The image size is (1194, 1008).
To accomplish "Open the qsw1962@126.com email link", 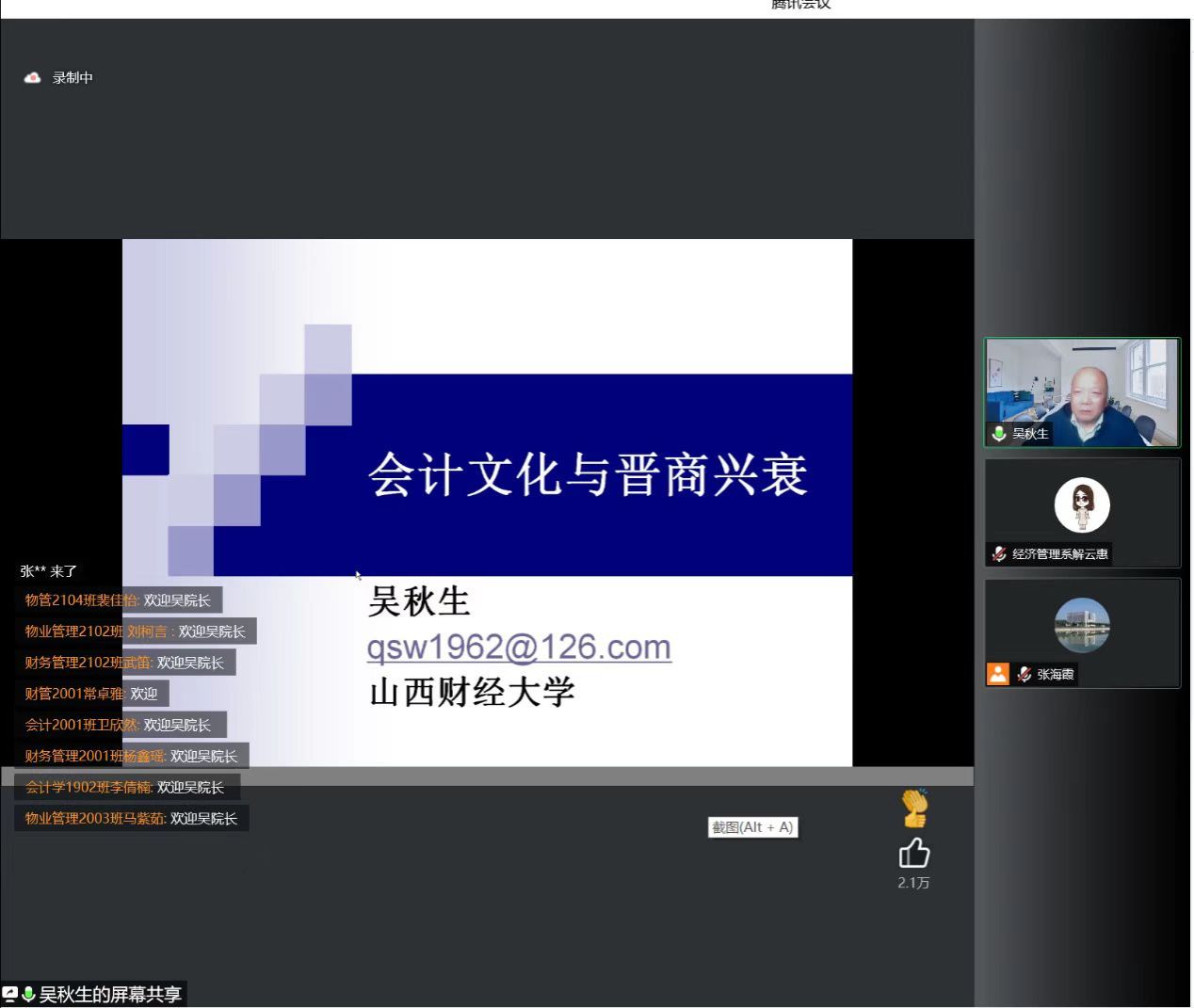I will click(x=519, y=648).
